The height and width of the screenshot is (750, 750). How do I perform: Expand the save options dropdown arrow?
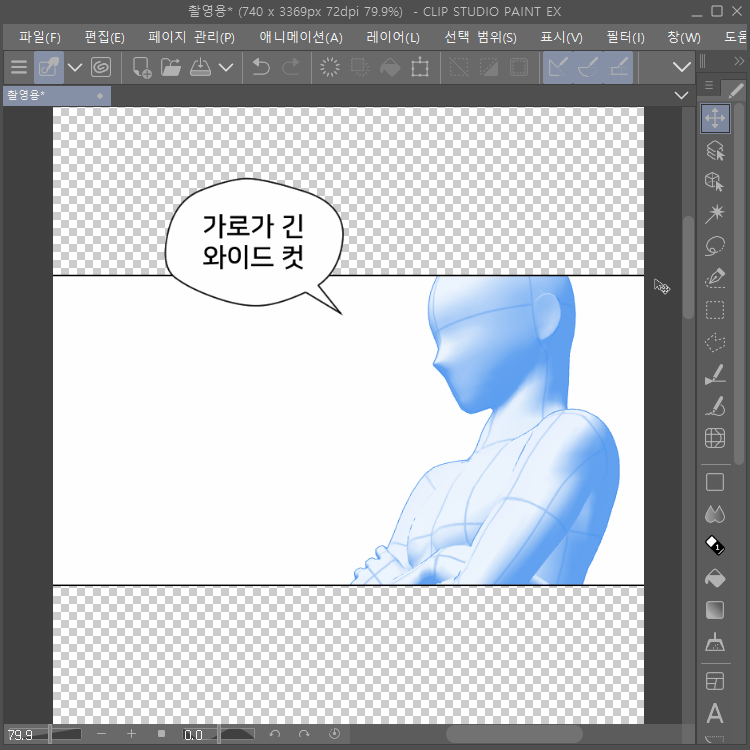click(226, 67)
